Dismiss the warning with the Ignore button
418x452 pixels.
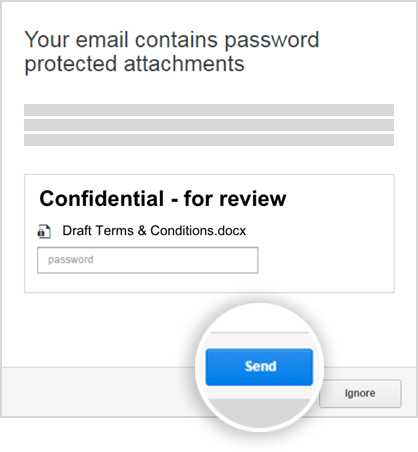tap(360, 393)
